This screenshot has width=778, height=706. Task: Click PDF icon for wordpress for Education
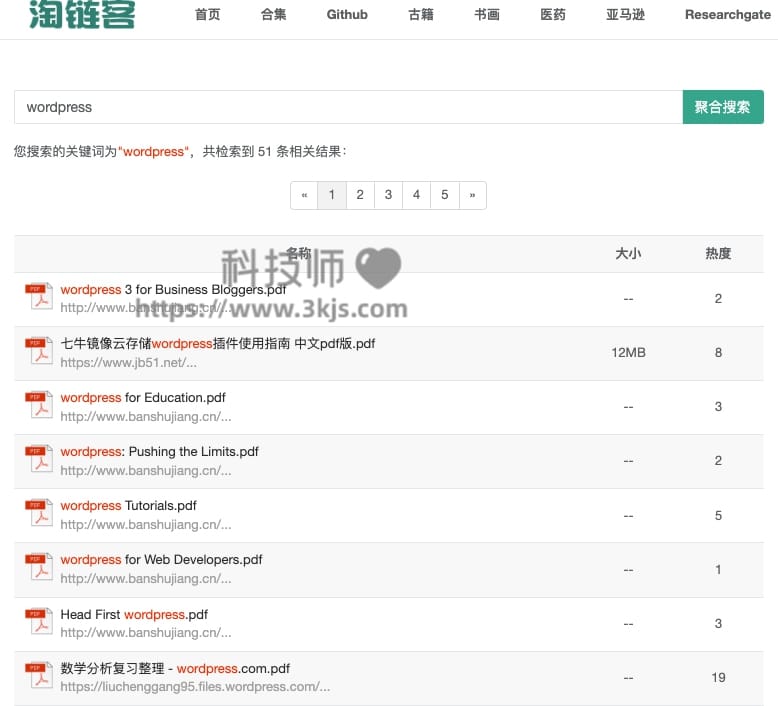[39, 405]
